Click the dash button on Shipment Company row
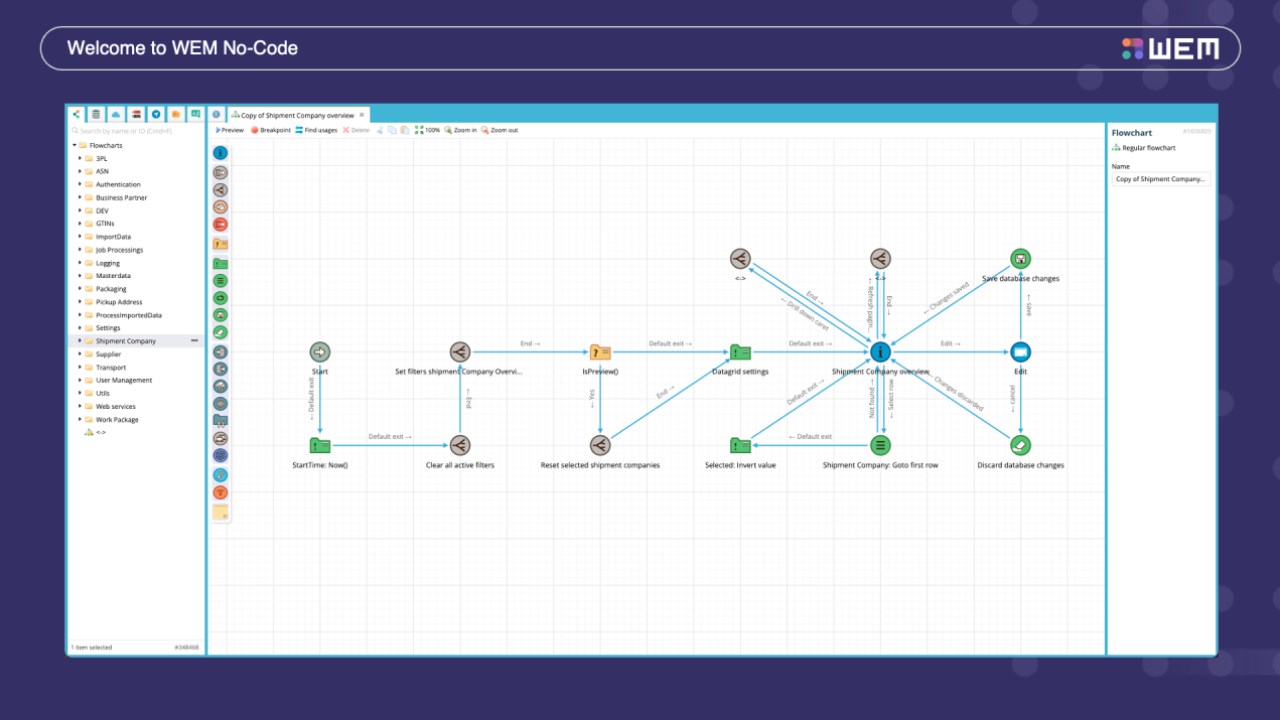The image size is (1280, 720). tap(194, 341)
